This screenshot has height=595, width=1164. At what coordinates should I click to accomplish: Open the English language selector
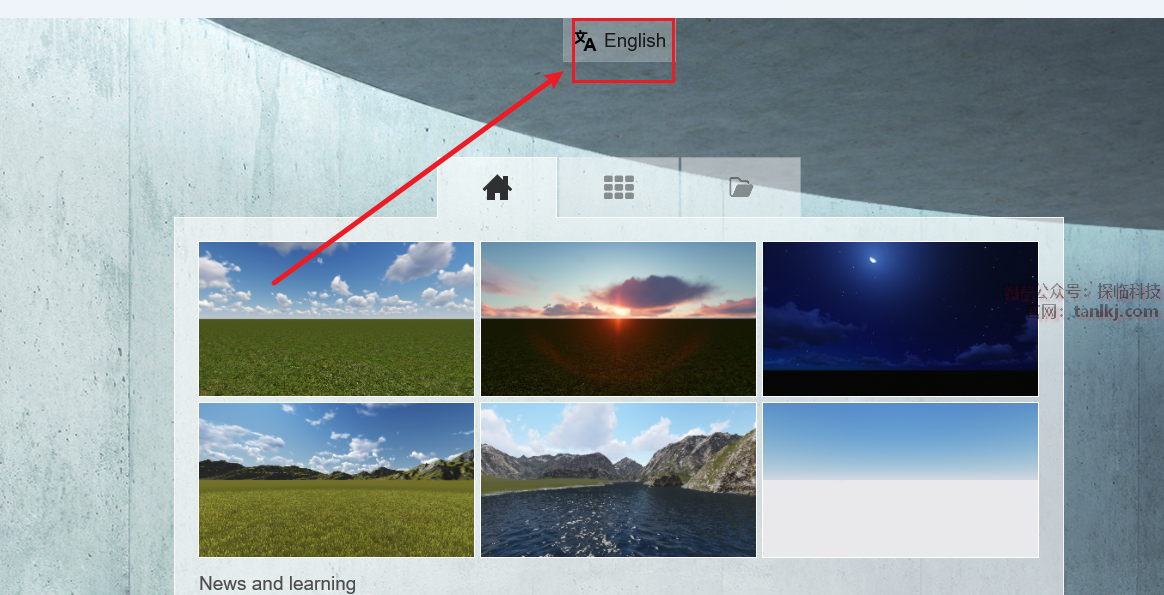point(619,40)
